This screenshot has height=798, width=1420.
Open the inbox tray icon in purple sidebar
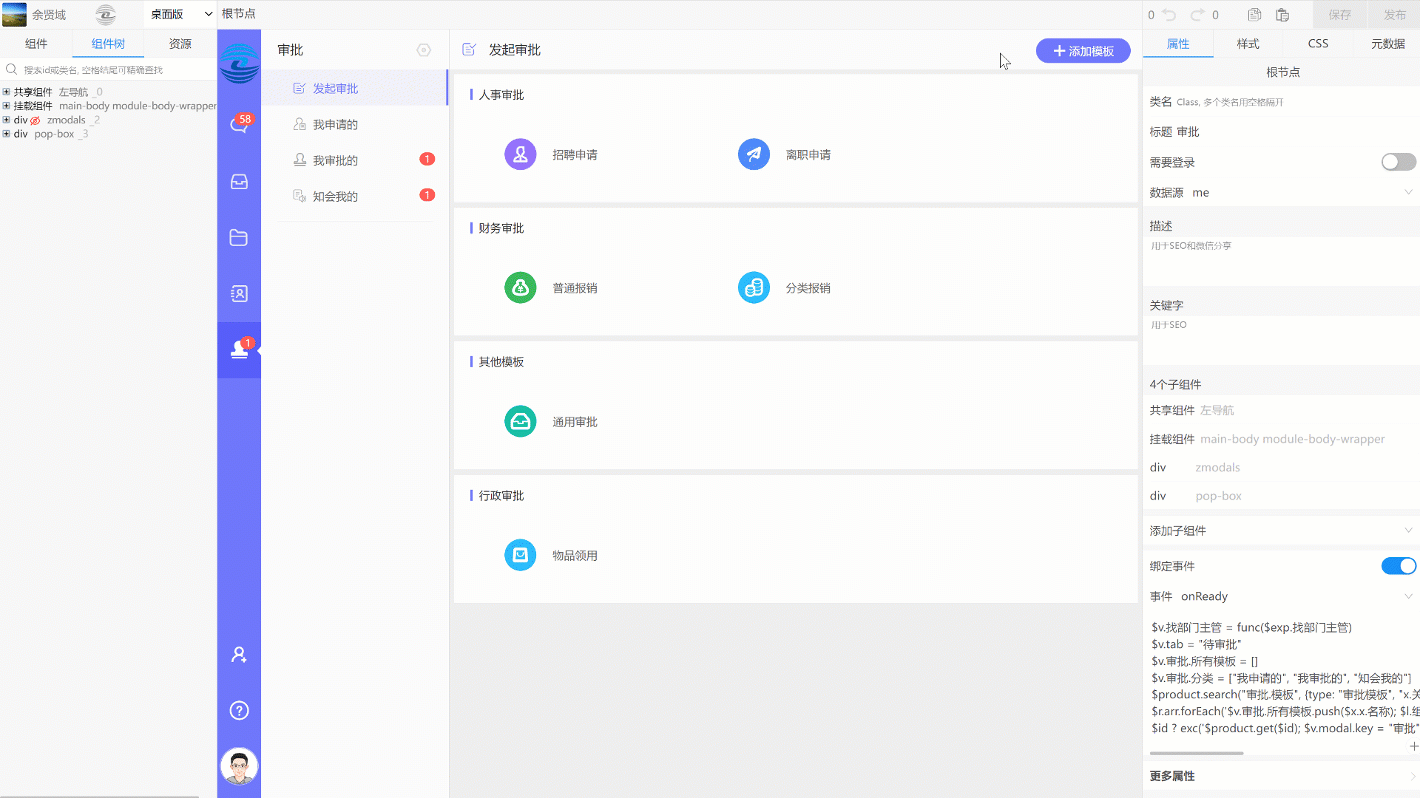pyautogui.click(x=239, y=182)
